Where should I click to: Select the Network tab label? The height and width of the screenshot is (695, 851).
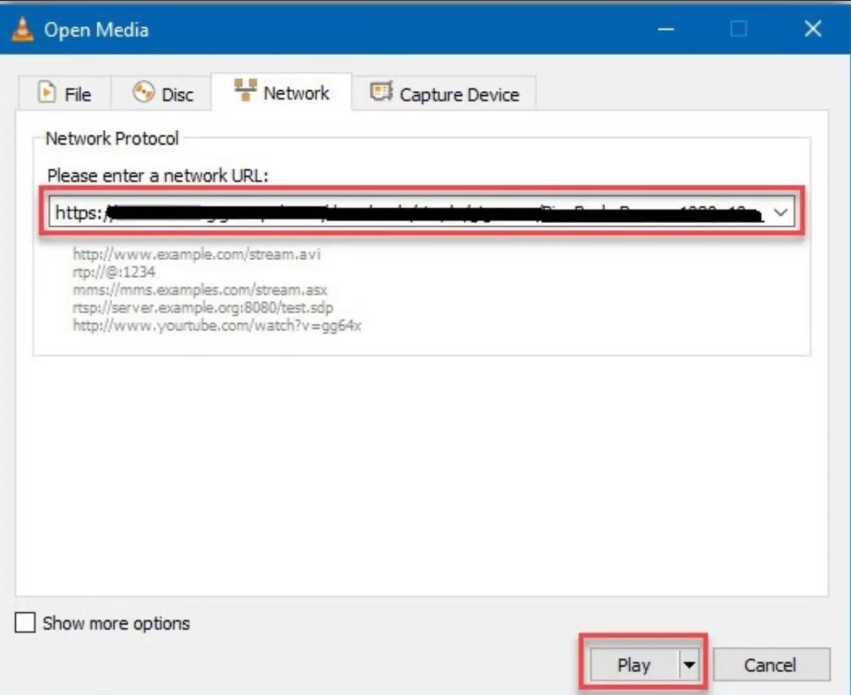coord(296,93)
